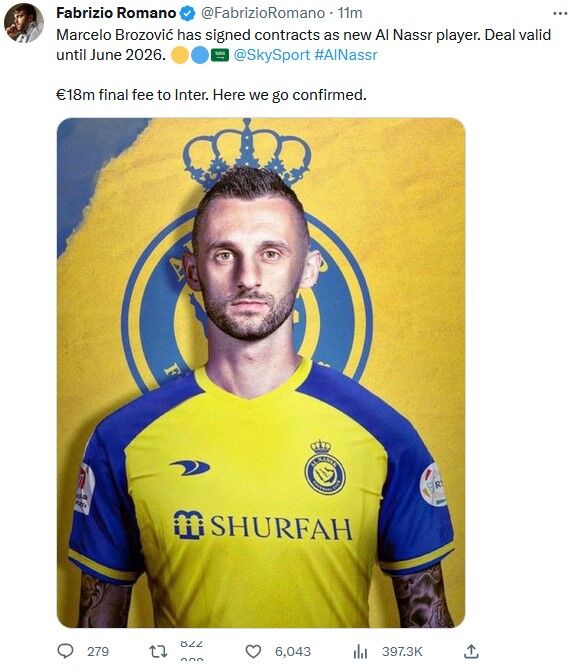This screenshot has height=671, width=579.
Task: Click the 279 replies count
Action: 98,651
